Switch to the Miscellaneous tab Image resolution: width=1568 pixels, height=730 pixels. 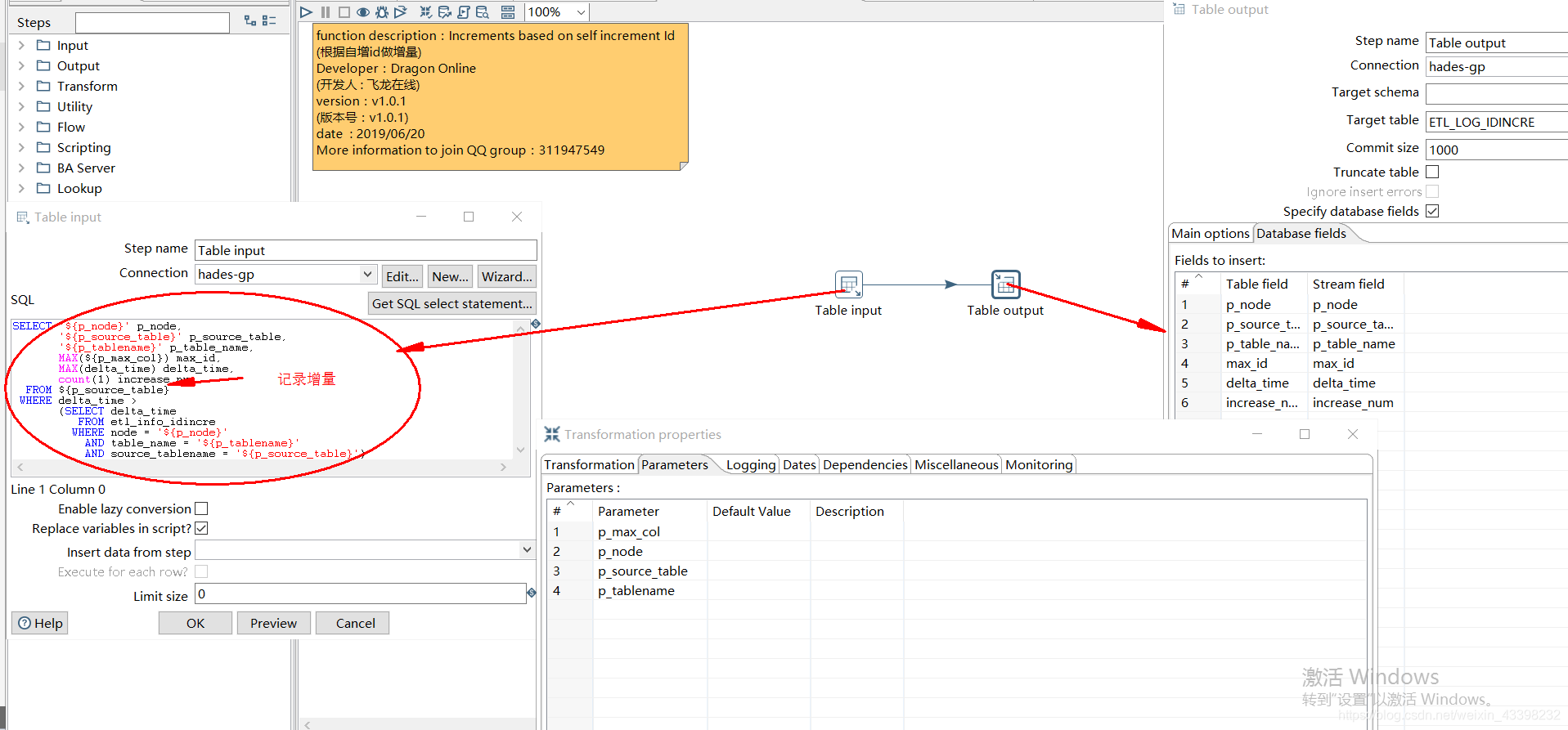[x=956, y=464]
